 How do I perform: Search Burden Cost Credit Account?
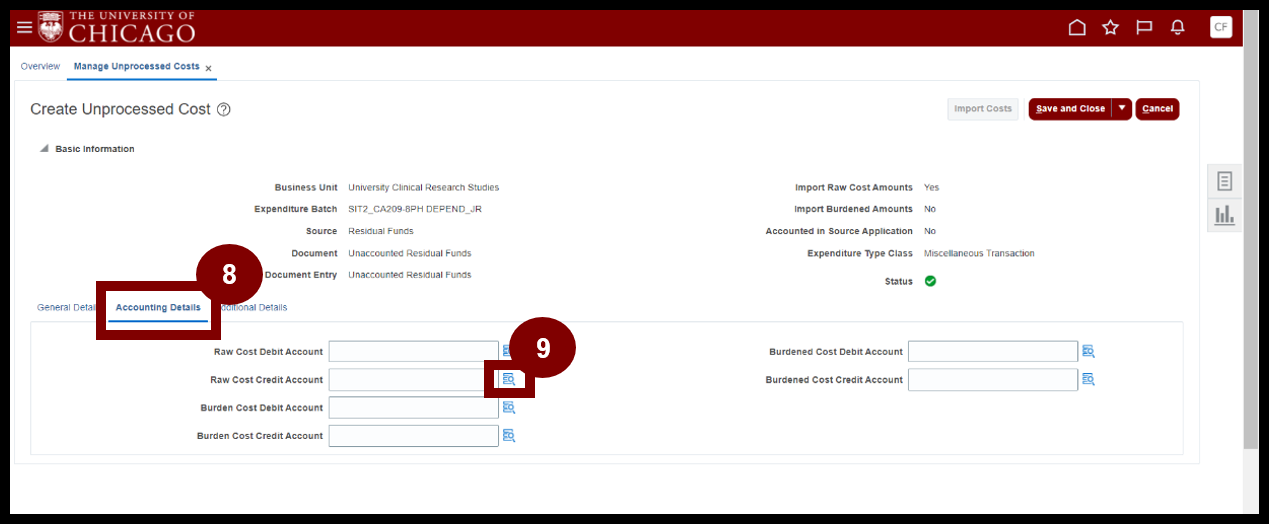[509, 435]
